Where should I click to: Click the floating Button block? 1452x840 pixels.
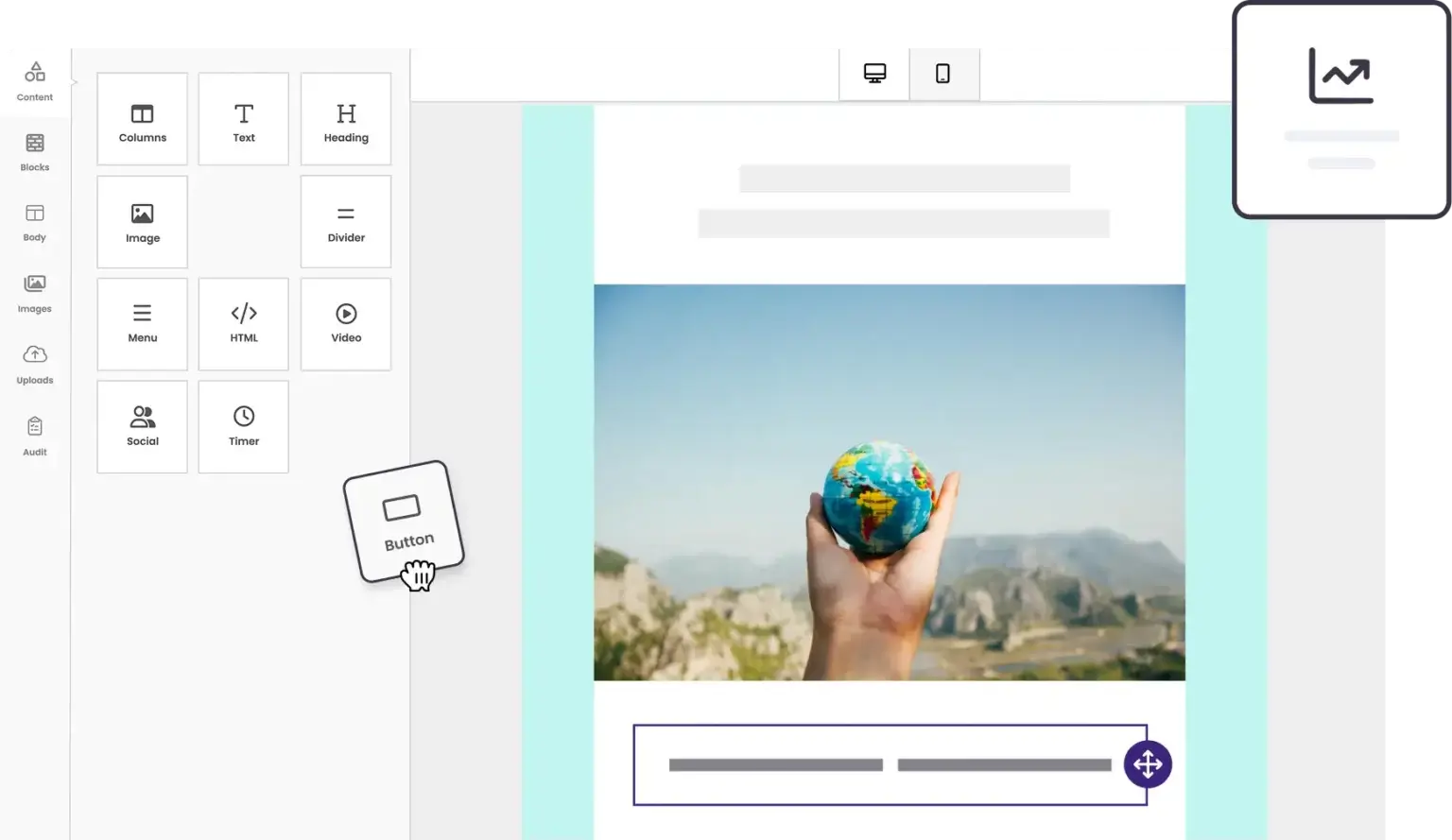tap(404, 521)
